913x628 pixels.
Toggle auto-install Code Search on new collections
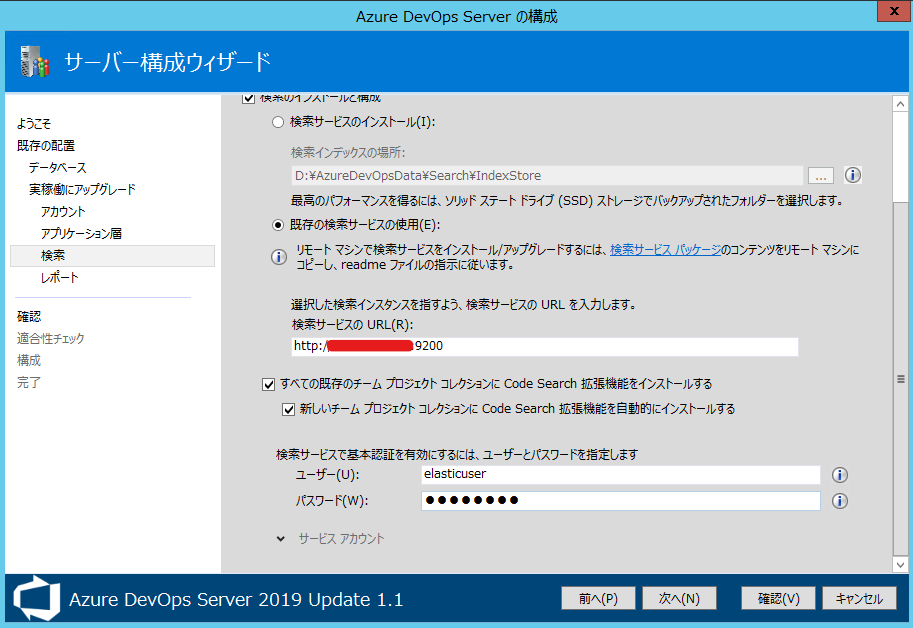(x=288, y=409)
